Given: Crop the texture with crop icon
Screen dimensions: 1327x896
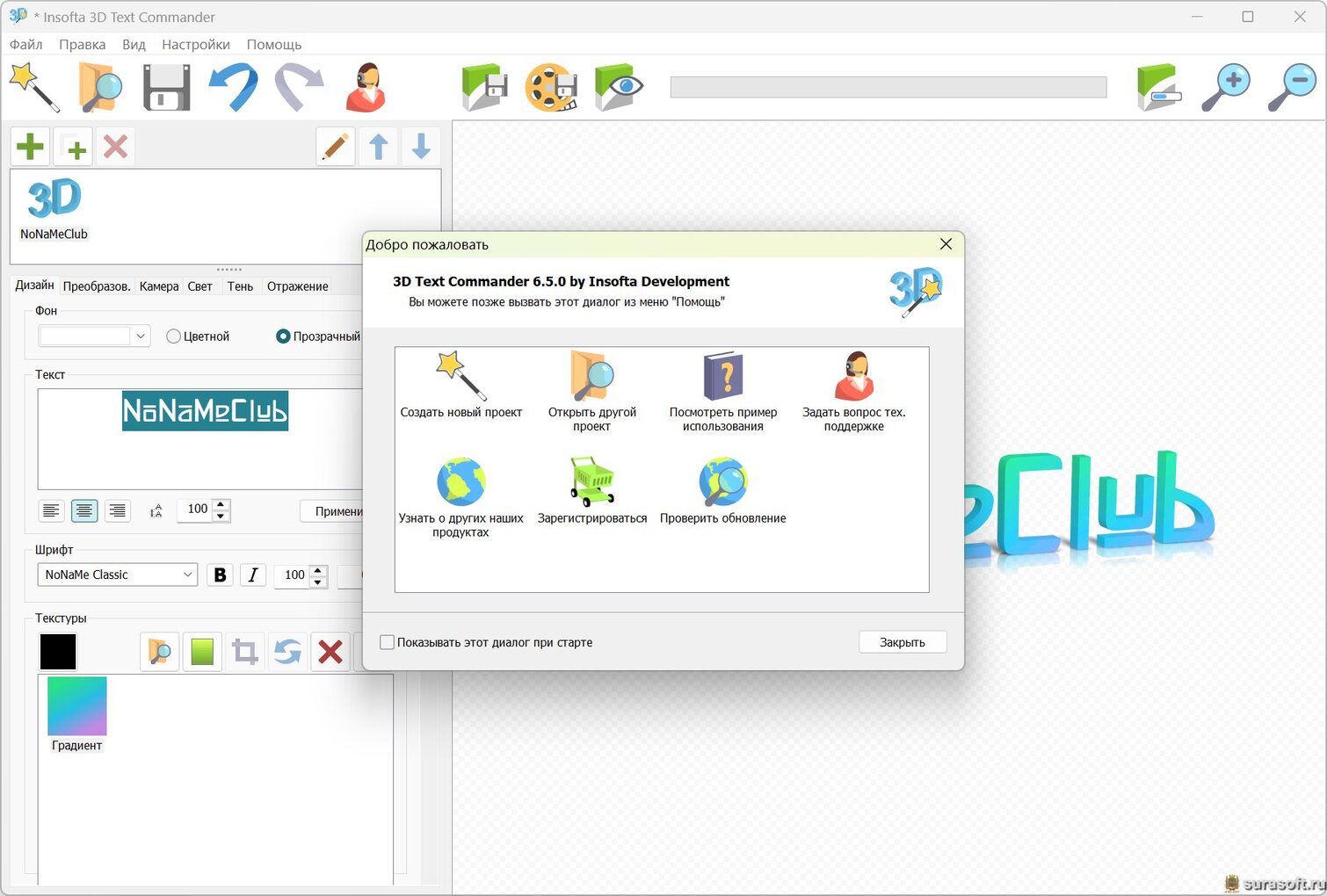Looking at the screenshot, I should point(245,652).
